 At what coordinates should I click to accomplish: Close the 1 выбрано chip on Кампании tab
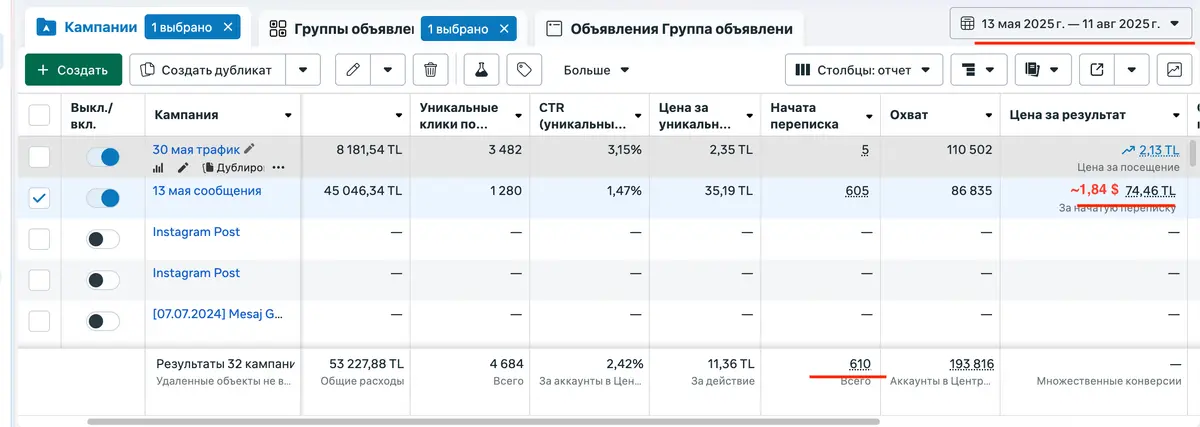[x=229, y=27]
